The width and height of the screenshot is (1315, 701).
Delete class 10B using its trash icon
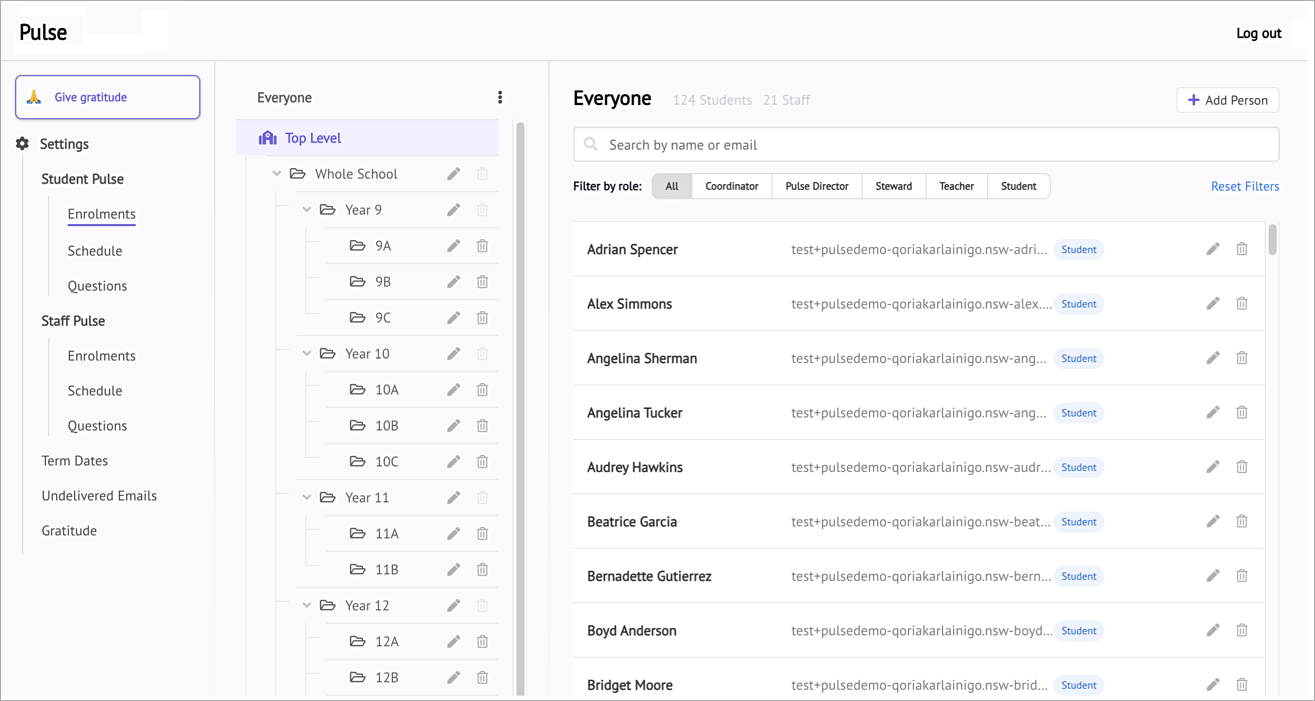pyautogui.click(x=482, y=426)
